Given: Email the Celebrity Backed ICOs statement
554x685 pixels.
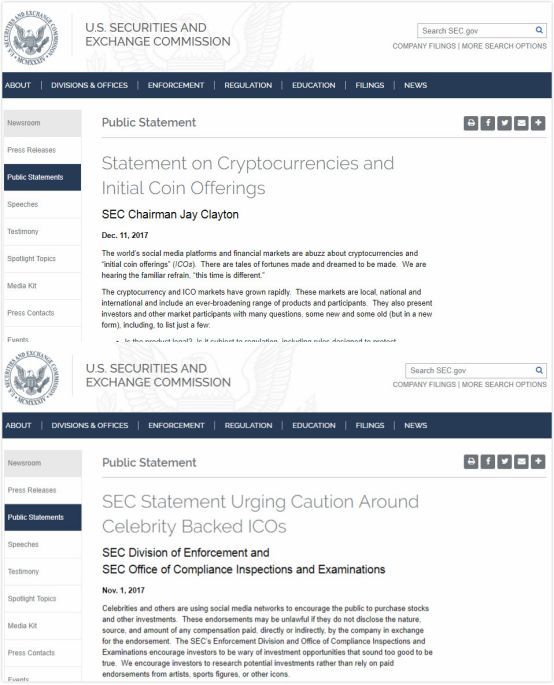Looking at the screenshot, I should (x=521, y=461).
